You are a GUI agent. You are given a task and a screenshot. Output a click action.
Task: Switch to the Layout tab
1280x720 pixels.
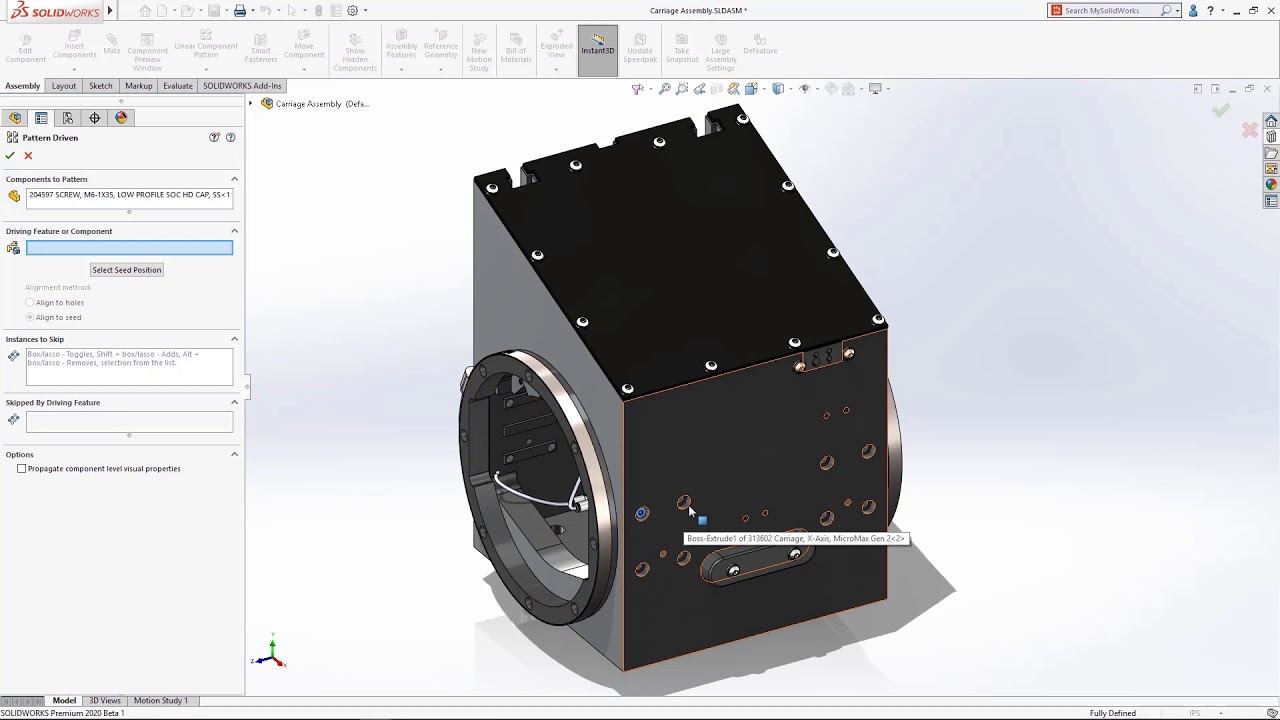click(x=64, y=86)
